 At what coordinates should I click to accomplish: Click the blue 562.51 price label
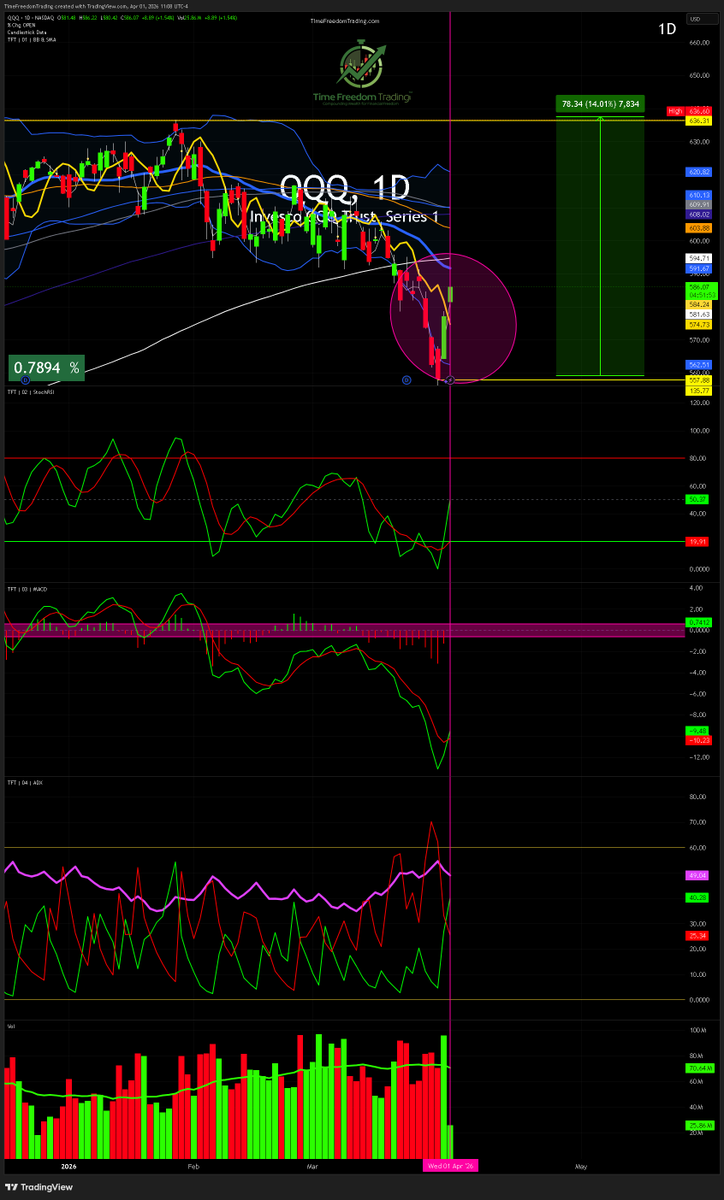[698, 364]
